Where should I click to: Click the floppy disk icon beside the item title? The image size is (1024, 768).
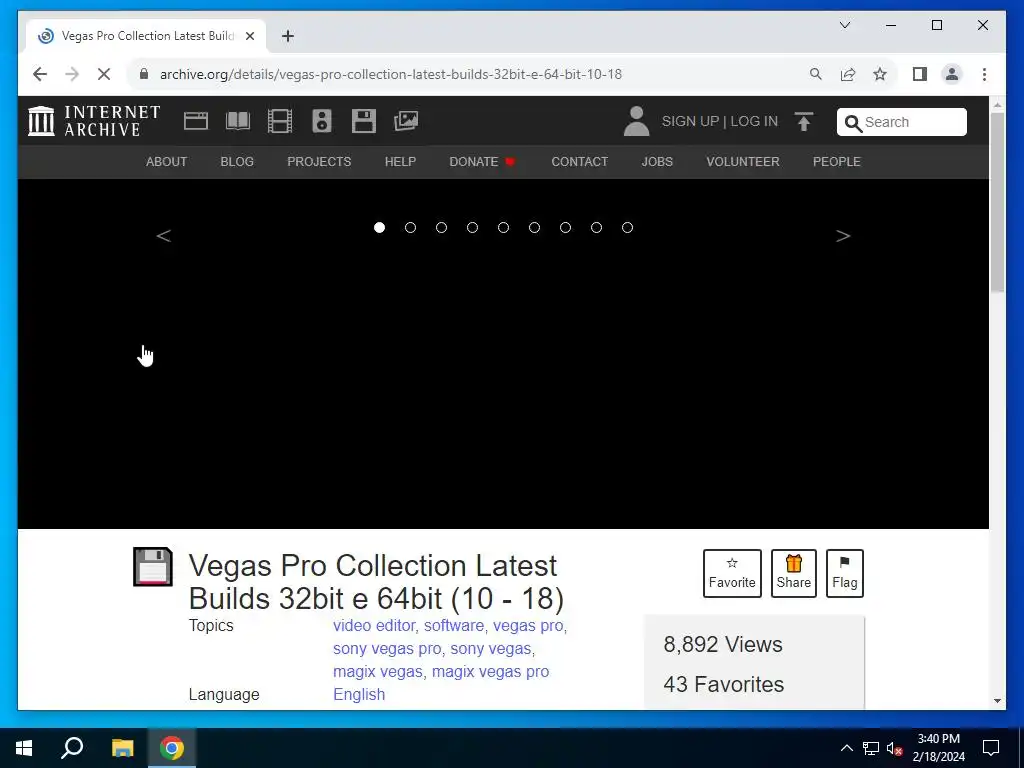pyautogui.click(x=153, y=566)
